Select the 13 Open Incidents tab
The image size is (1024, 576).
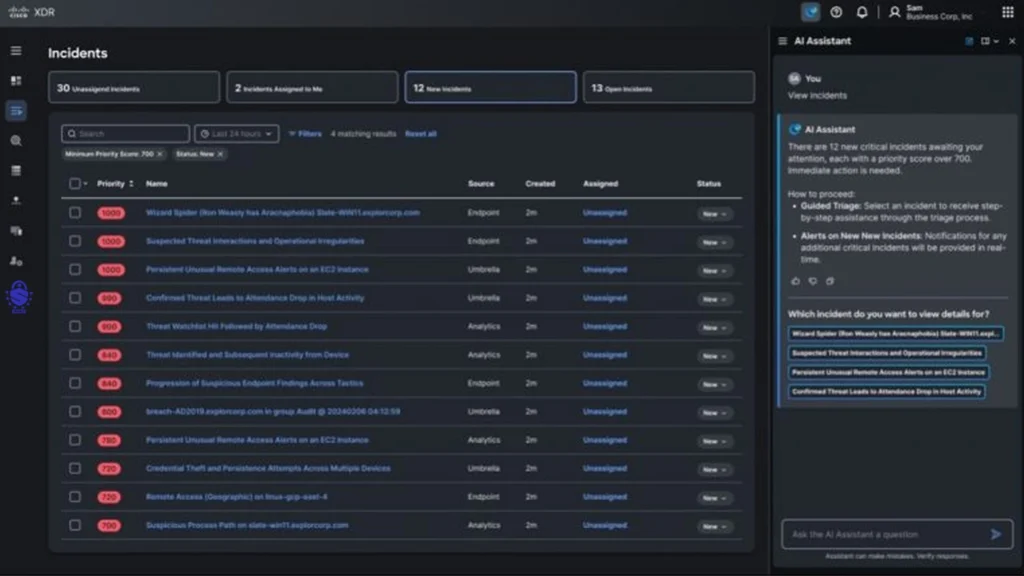669,88
